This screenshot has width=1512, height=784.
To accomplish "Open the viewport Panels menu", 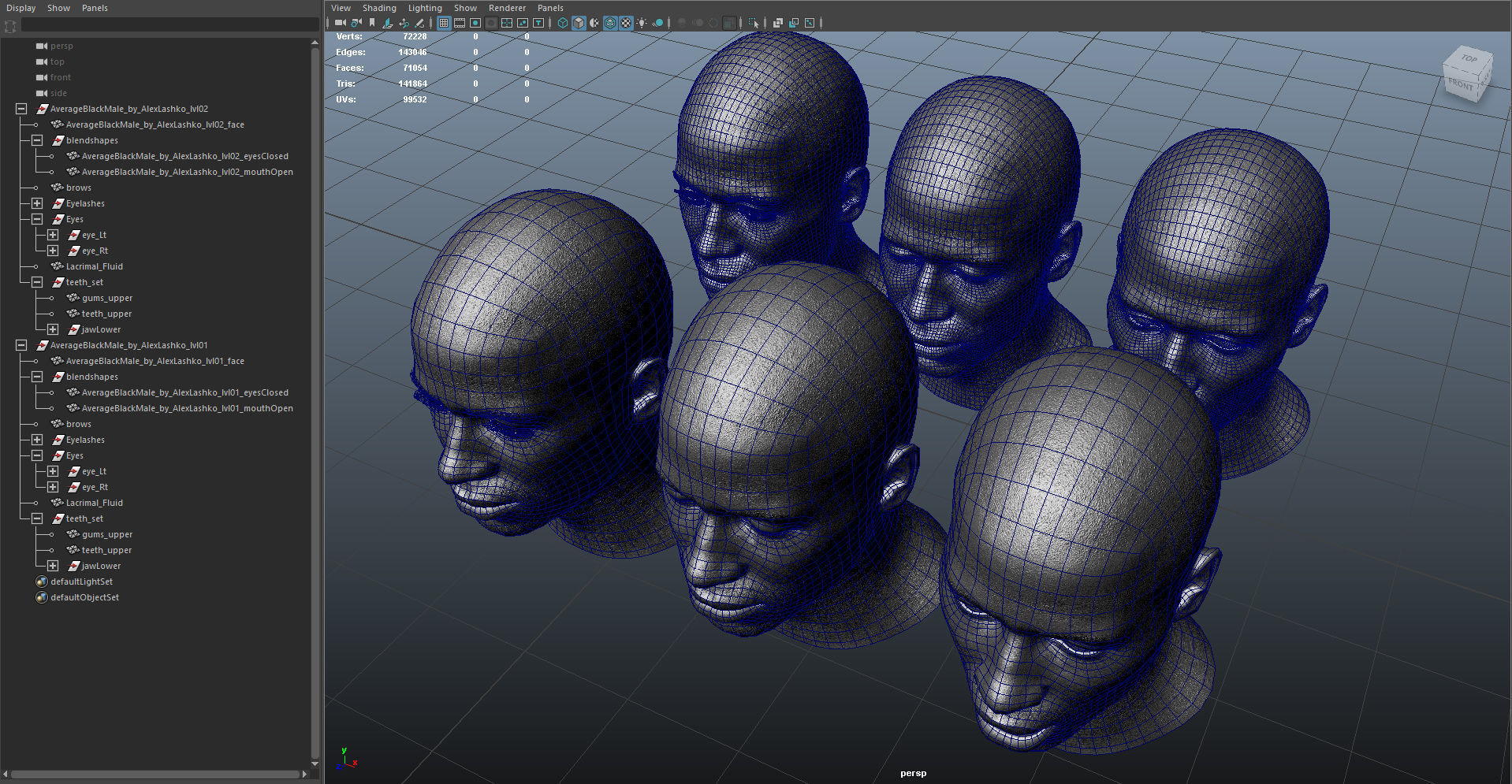I will click(x=550, y=8).
